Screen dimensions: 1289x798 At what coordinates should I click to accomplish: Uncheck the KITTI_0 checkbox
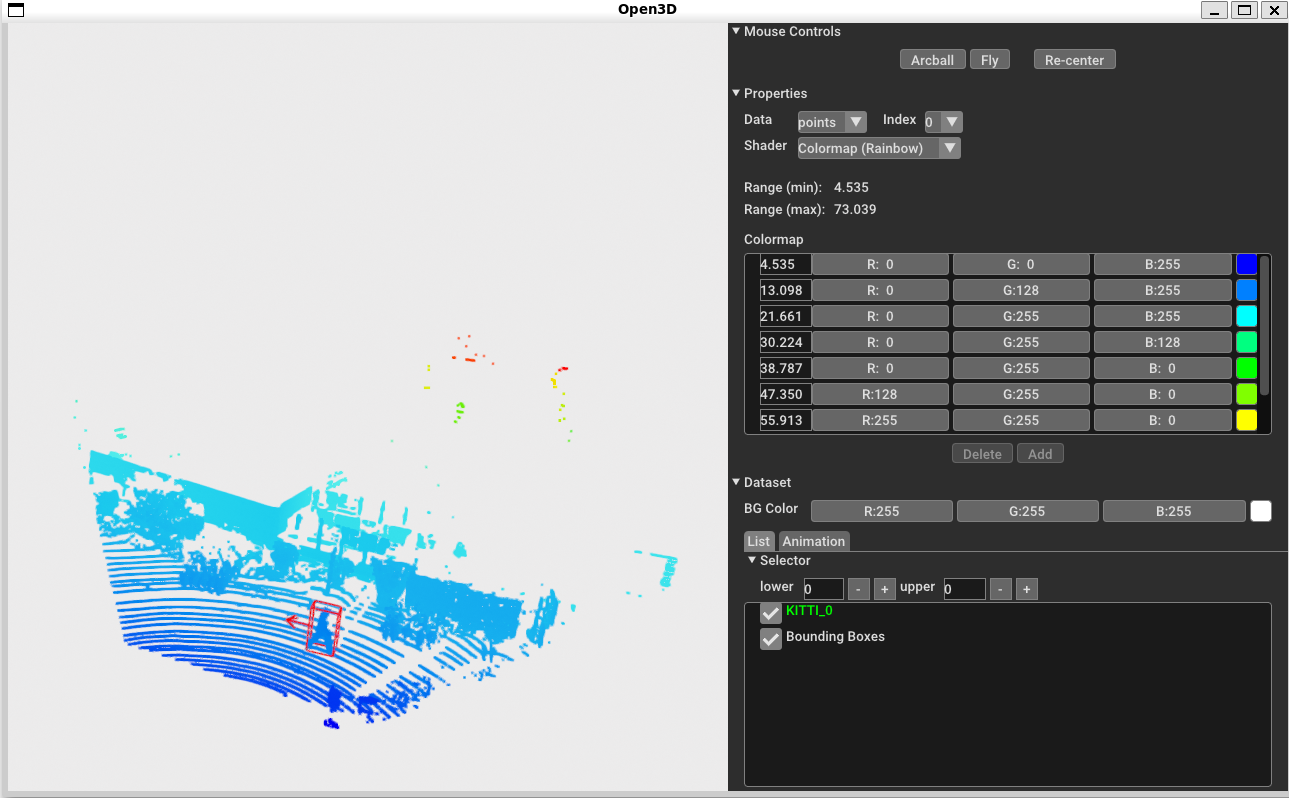tap(770, 613)
